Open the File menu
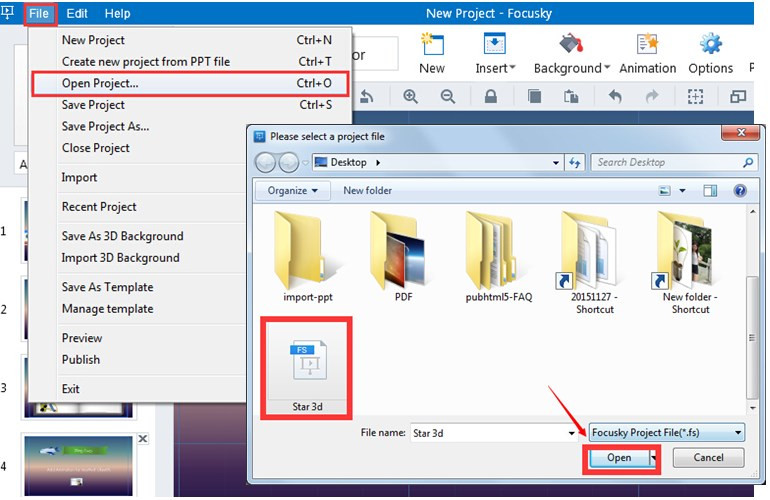 click(39, 13)
